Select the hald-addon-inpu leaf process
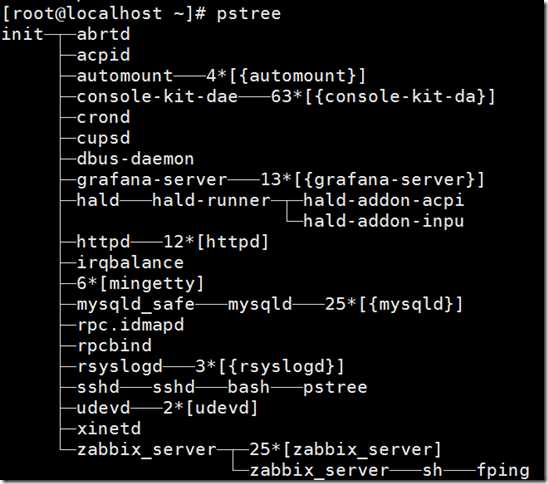The height and width of the screenshot is (484, 548). 383,221
